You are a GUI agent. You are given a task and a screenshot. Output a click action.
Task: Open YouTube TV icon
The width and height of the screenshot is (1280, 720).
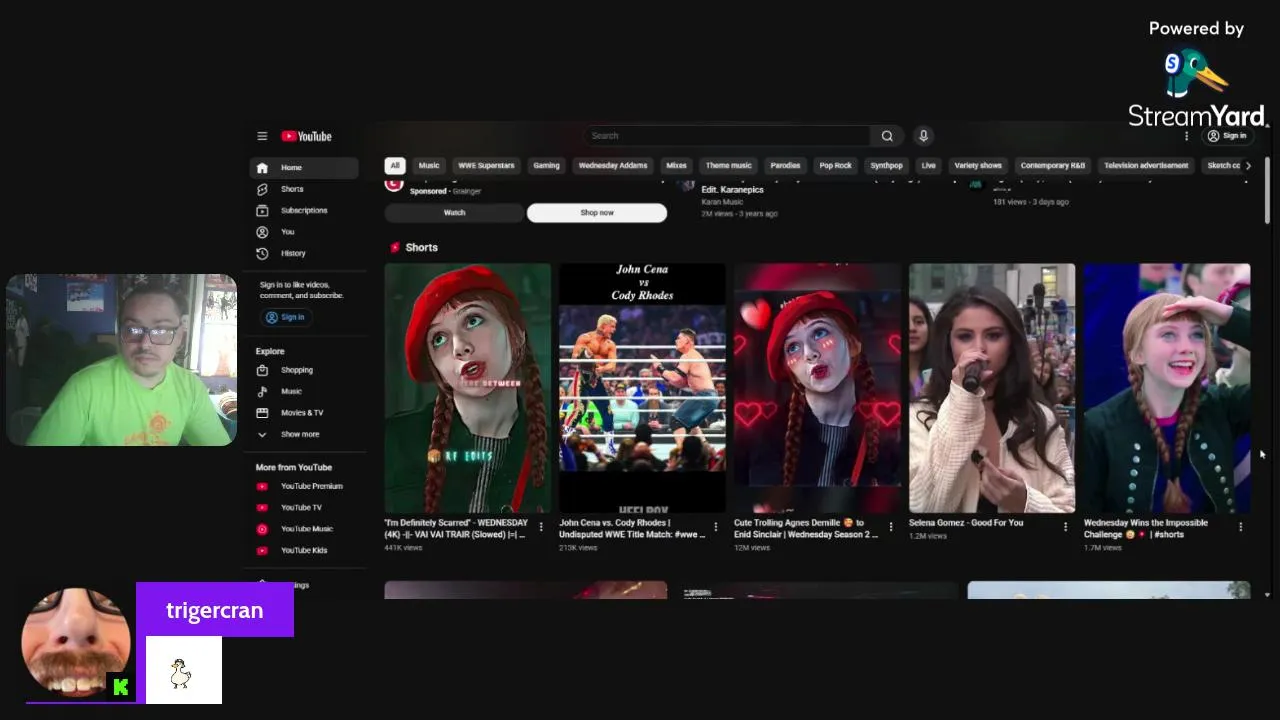click(262, 508)
